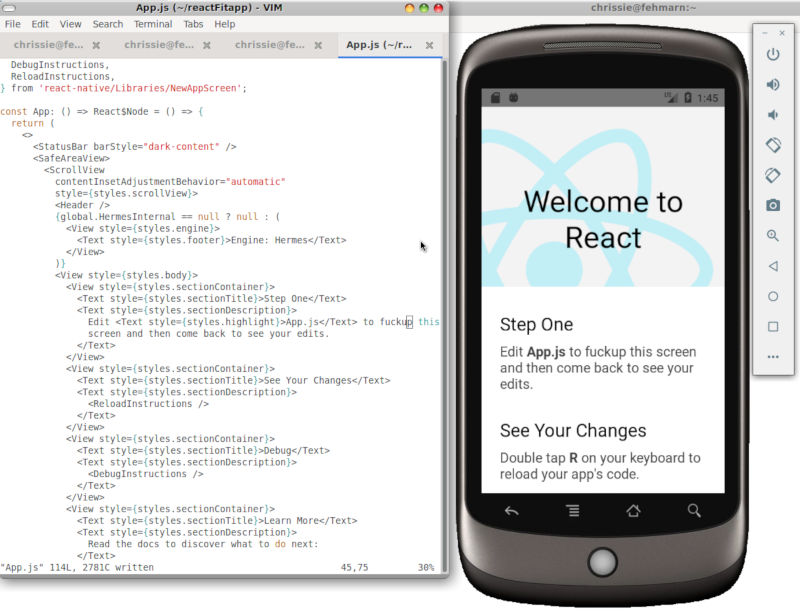Activate the emulator zoom magnifier

[773, 236]
